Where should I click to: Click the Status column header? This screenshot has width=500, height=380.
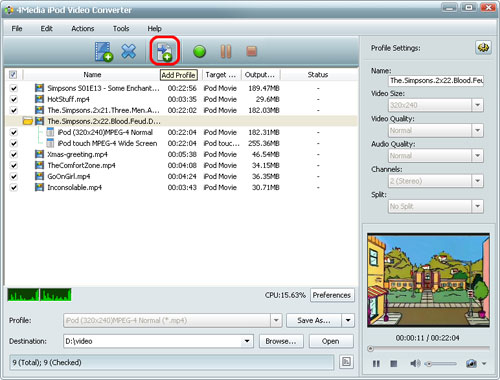[x=318, y=75]
